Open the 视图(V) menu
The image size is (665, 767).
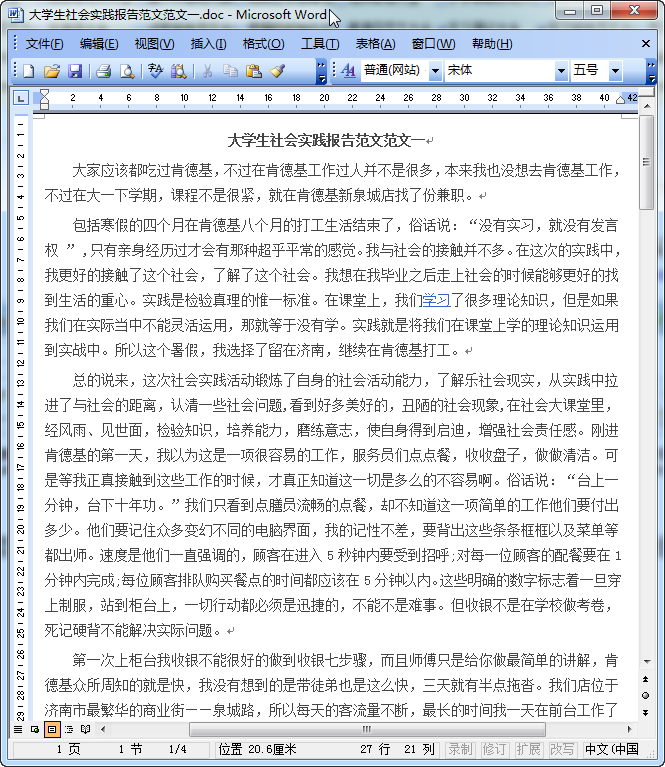point(154,44)
